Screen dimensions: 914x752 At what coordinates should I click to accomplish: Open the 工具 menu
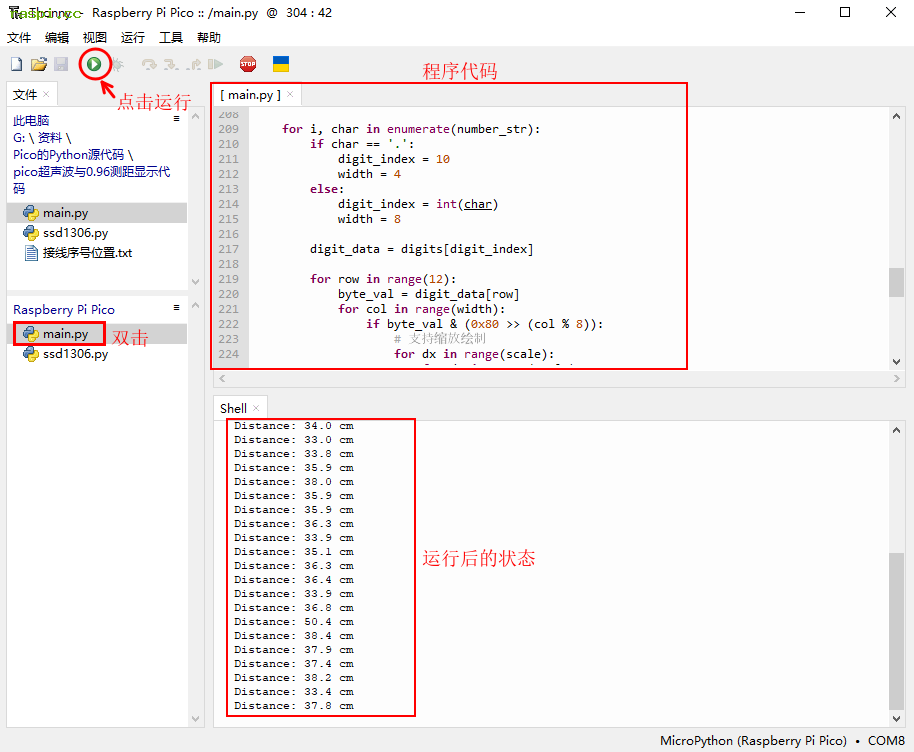coord(171,38)
